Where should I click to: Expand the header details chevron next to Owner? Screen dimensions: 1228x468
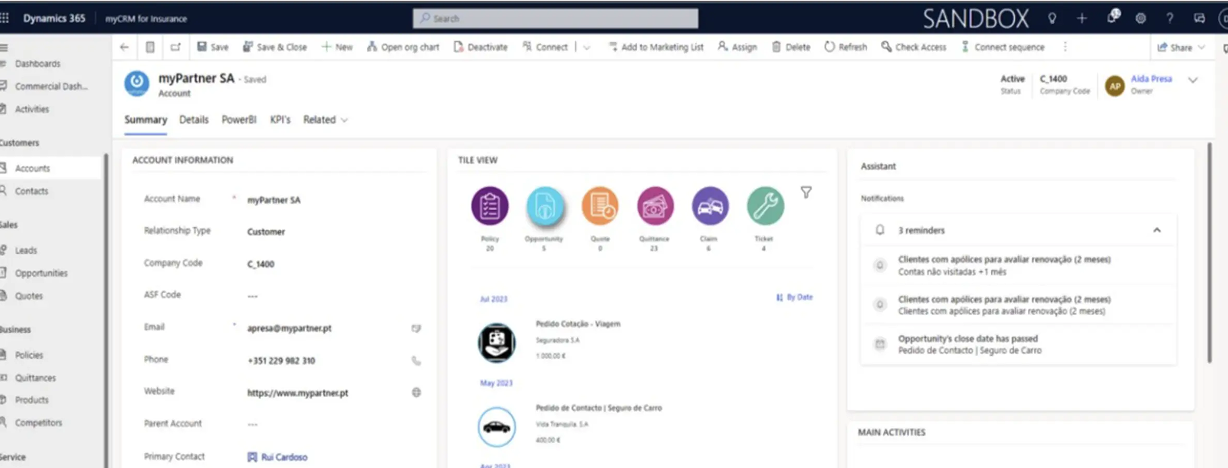coord(1193,80)
